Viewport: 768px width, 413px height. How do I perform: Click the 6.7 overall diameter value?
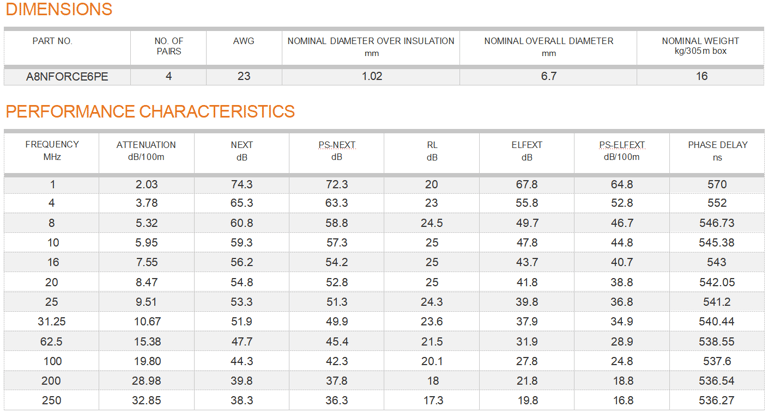[x=548, y=76]
